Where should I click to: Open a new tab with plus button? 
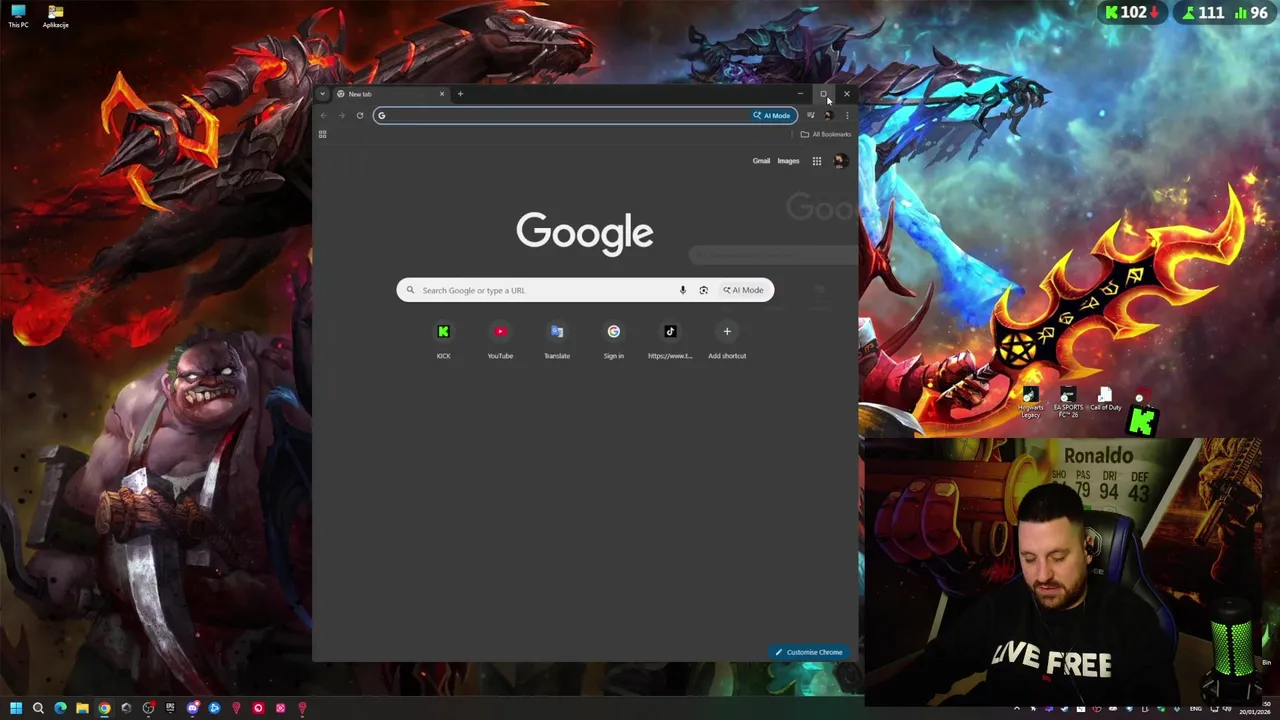point(460,94)
